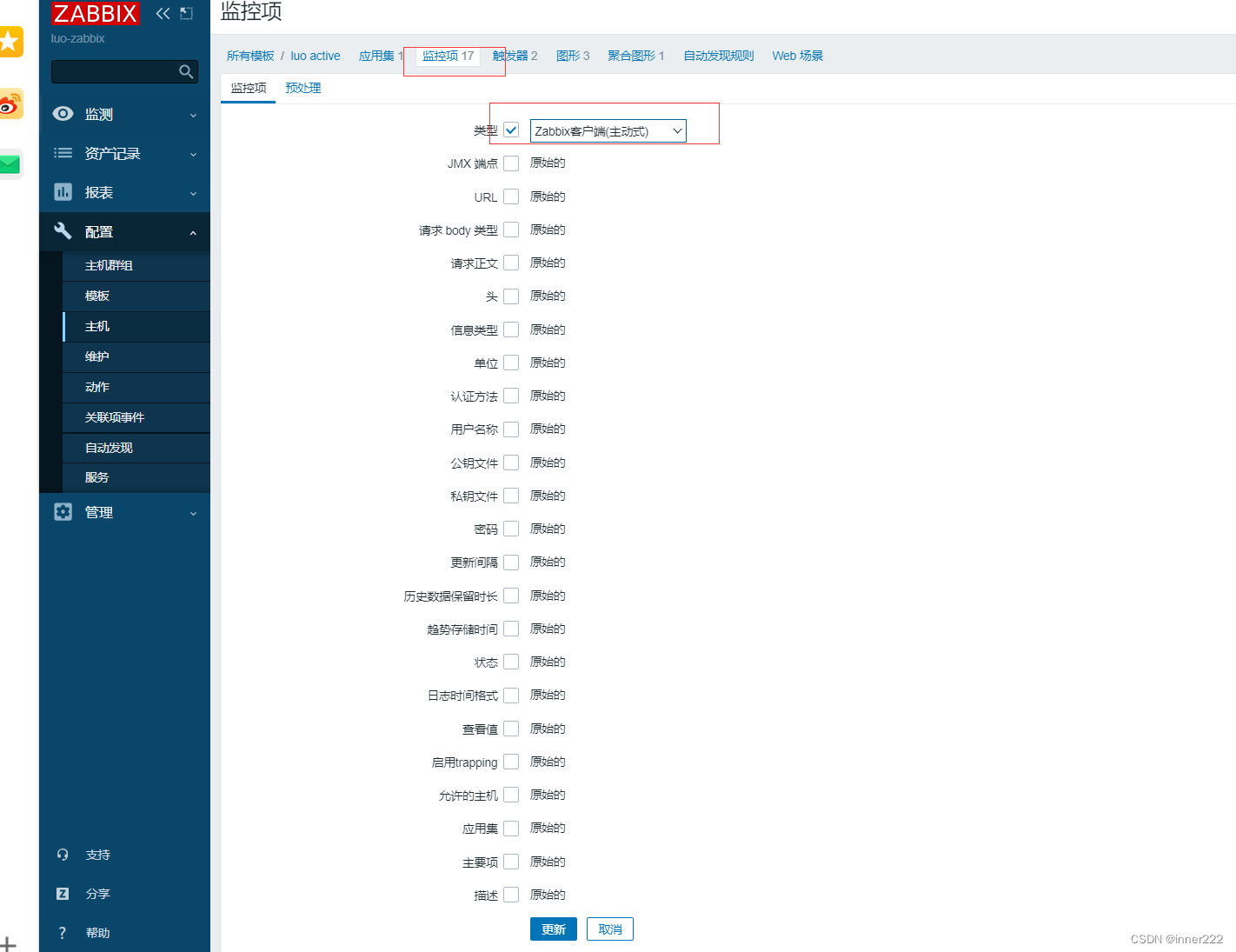Tick the URL checkbox
The height and width of the screenshot is (952, 1236).
pos(511,196)
